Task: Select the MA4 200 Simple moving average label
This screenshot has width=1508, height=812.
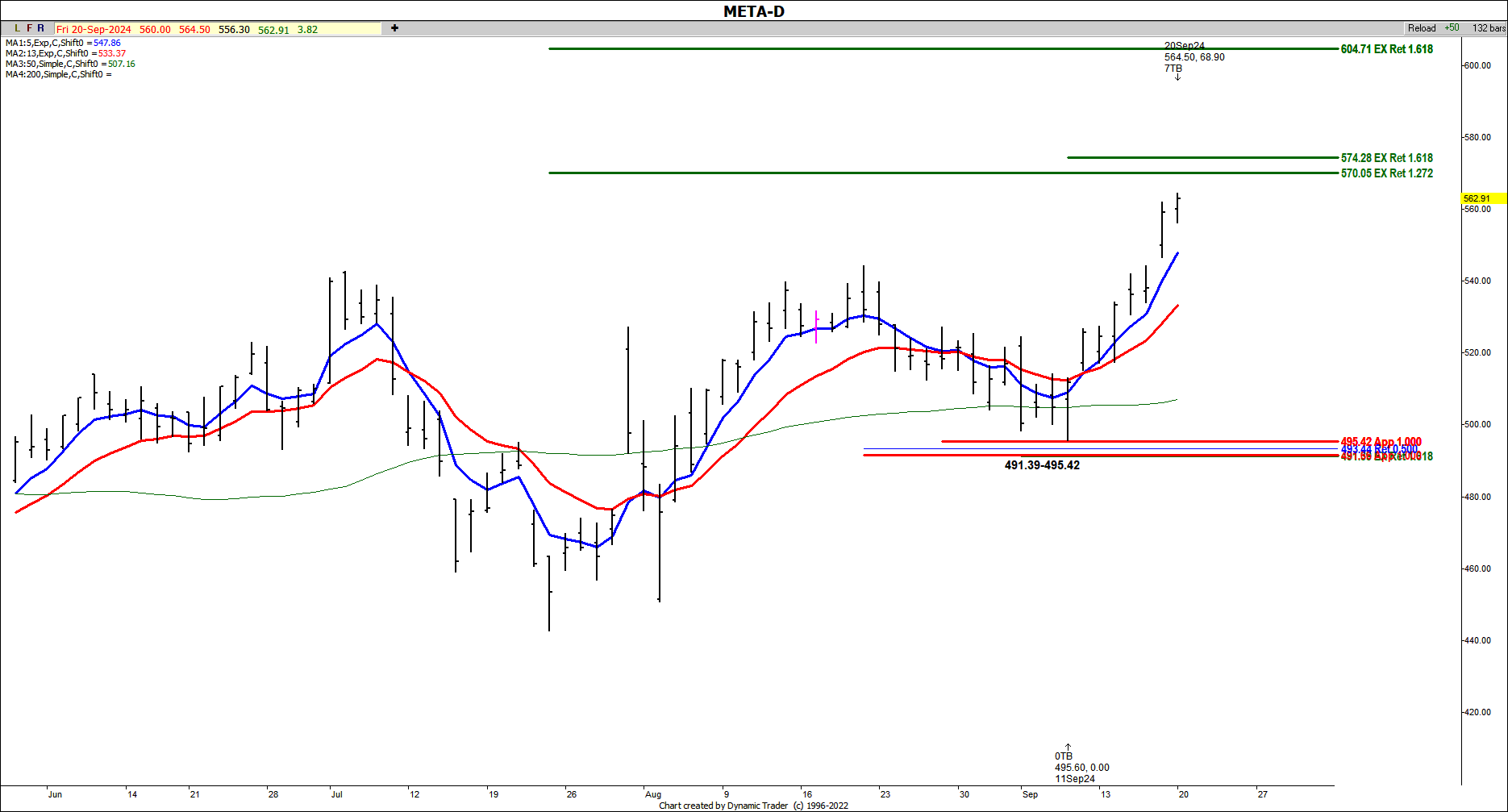Action: pos(58,74)
